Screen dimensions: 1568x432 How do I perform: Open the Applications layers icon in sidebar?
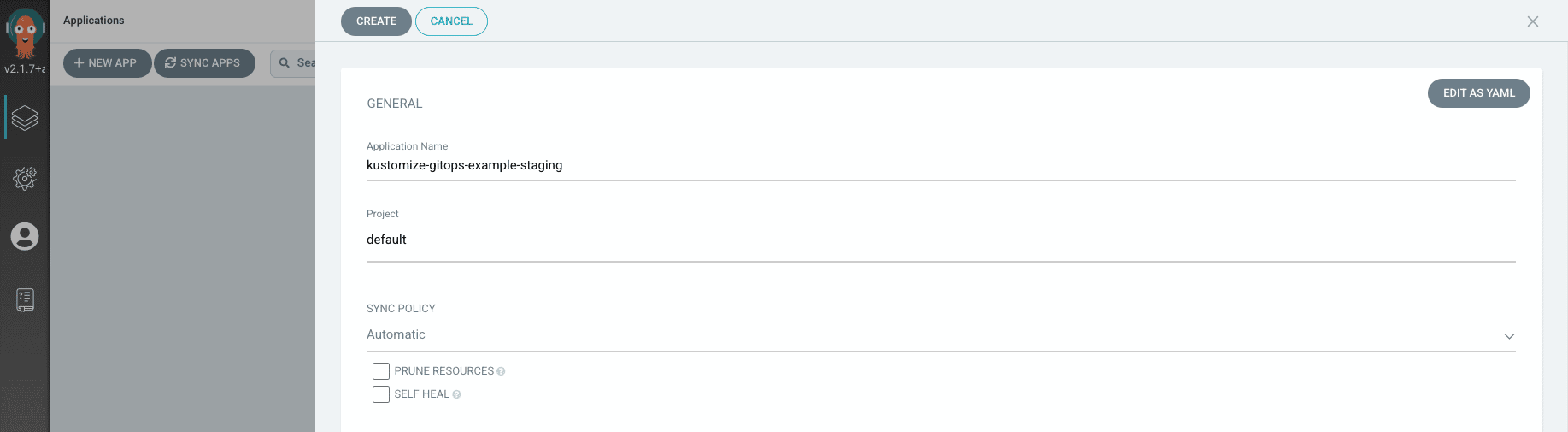(x=25, y=117)
